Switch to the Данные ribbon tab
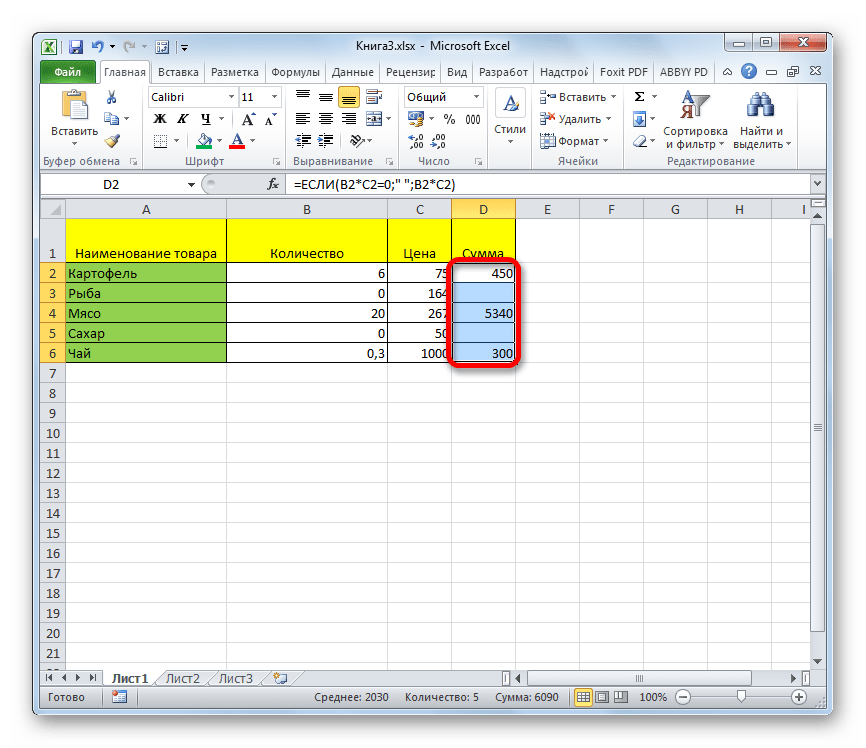The height and width of the screenshot is (748, 866). click(353, 72)
